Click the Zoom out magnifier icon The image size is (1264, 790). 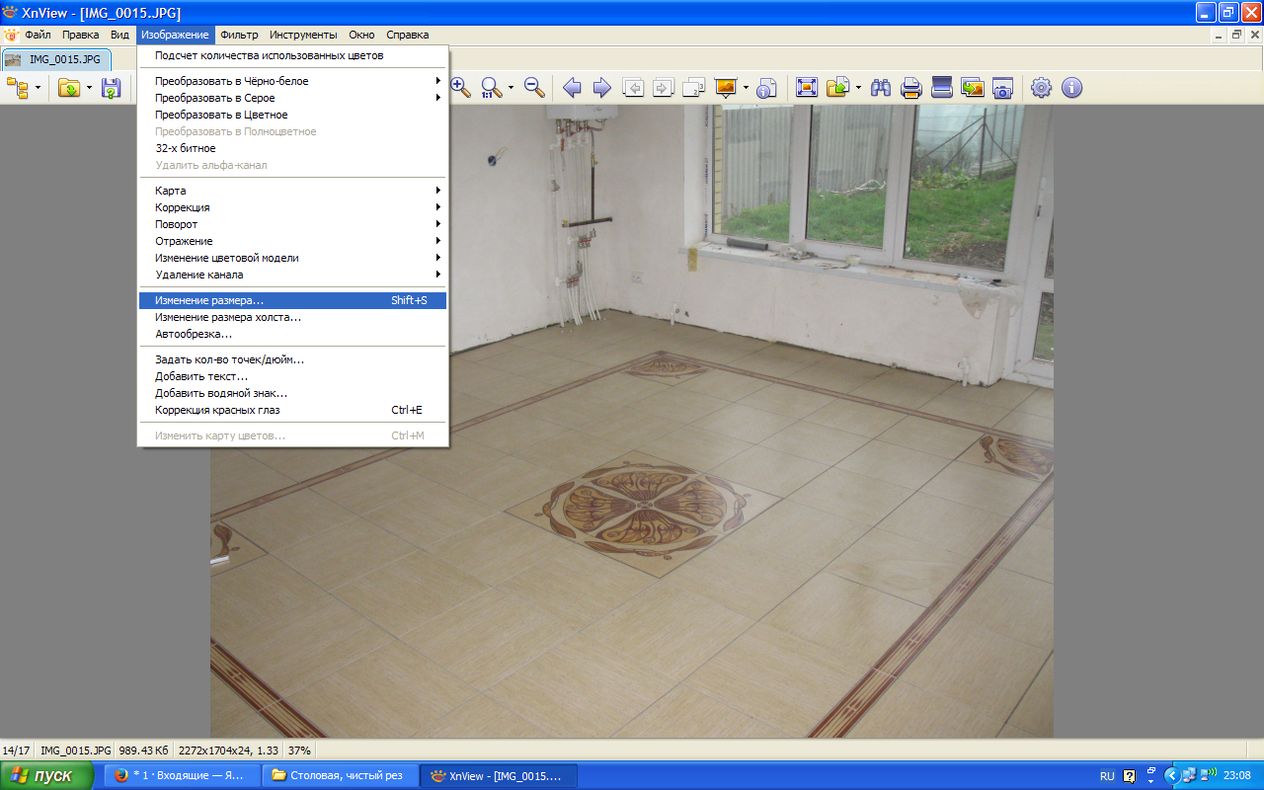pyautogui.click(x=534, y=88)
